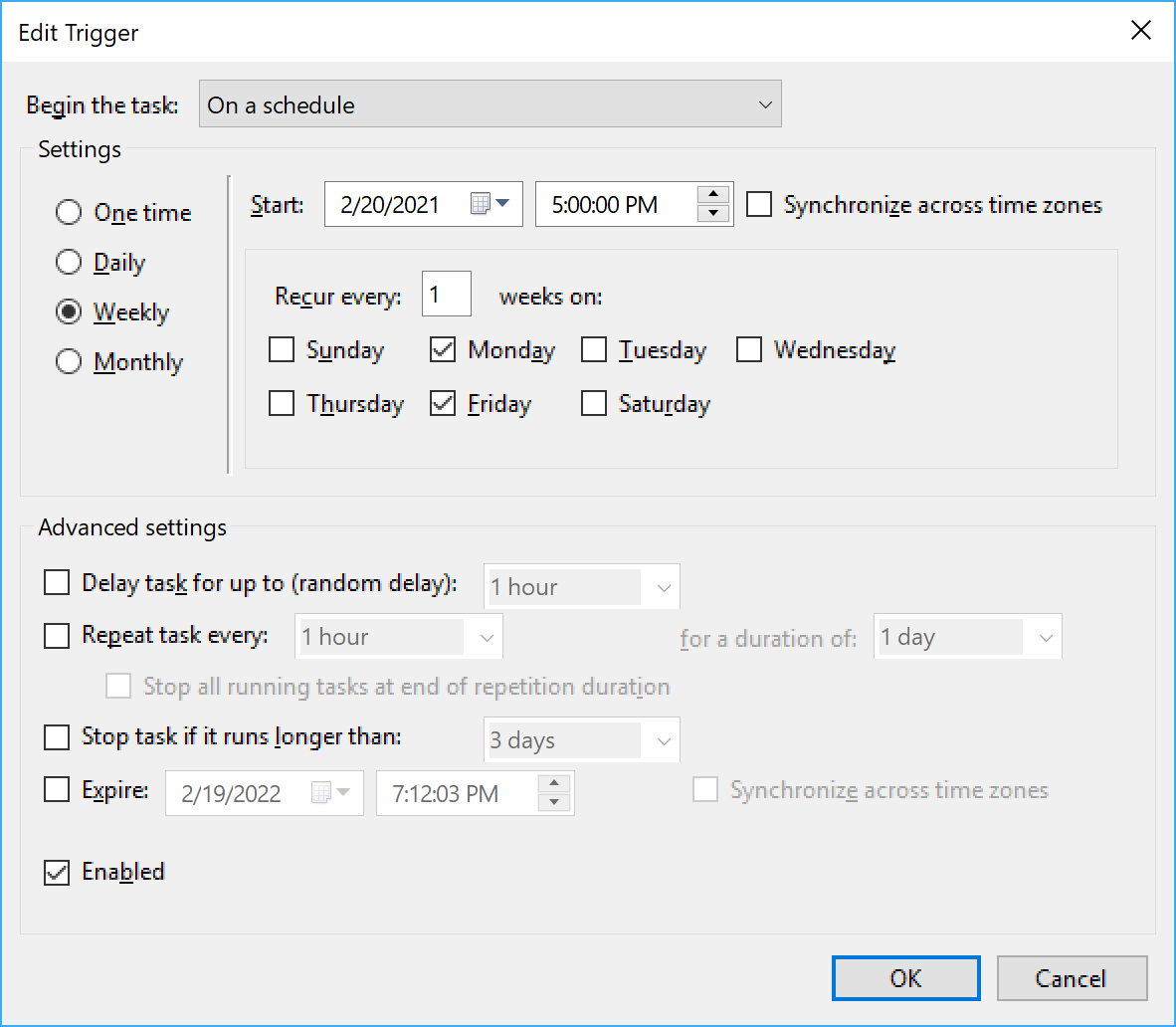Click the OK button
Viewport: 1176px width, 1027px height.
pyautogui.click(x=905, y=978)
